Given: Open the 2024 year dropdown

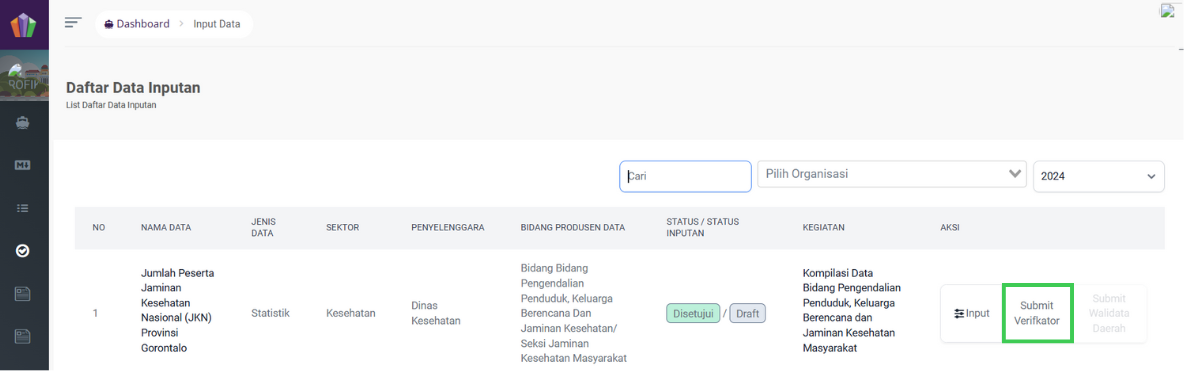Looking at the screenshot, I should click(1098, 176).
